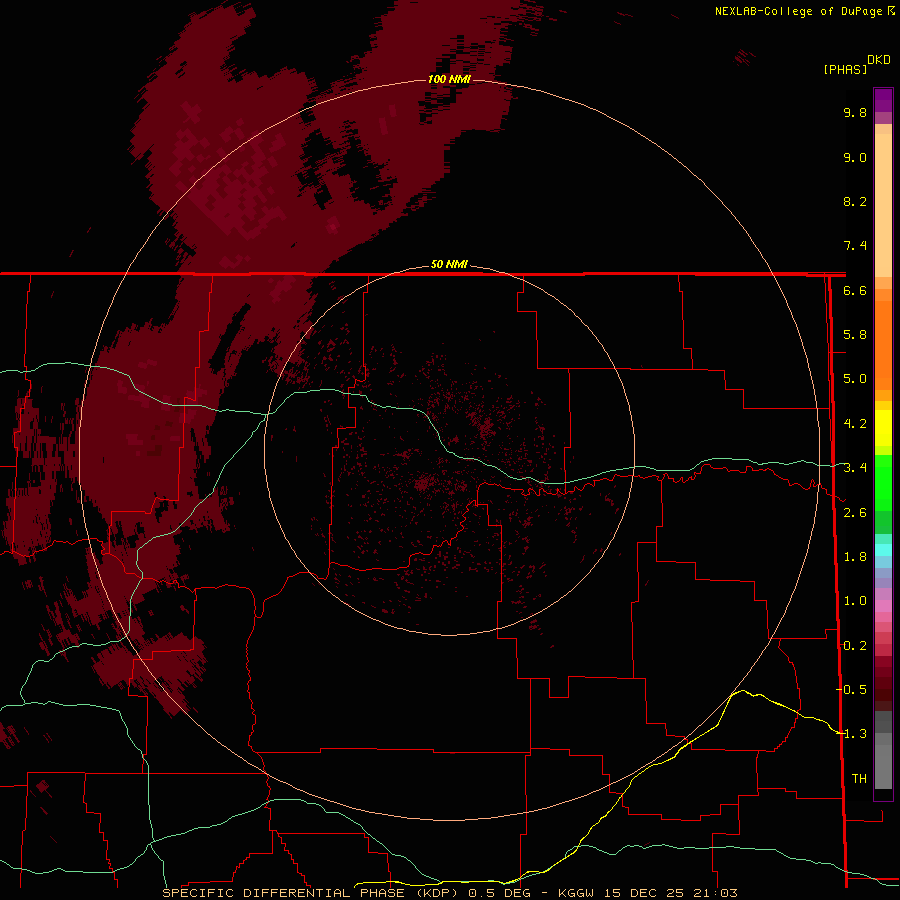900x900 pixels.
Task: Click the 5.8 scale value
Action: click(x=855, y=335)
